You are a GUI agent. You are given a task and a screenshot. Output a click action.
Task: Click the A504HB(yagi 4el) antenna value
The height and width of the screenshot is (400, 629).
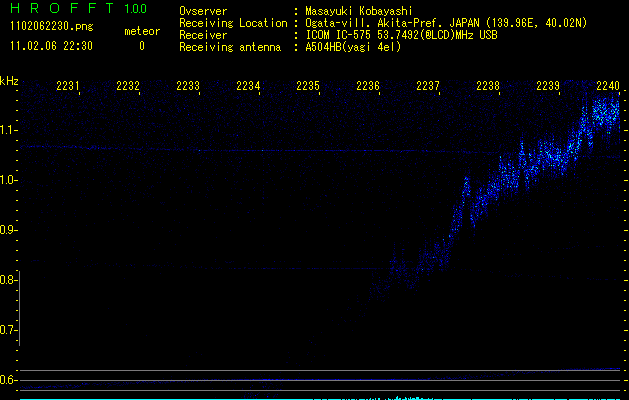(353, 47)
